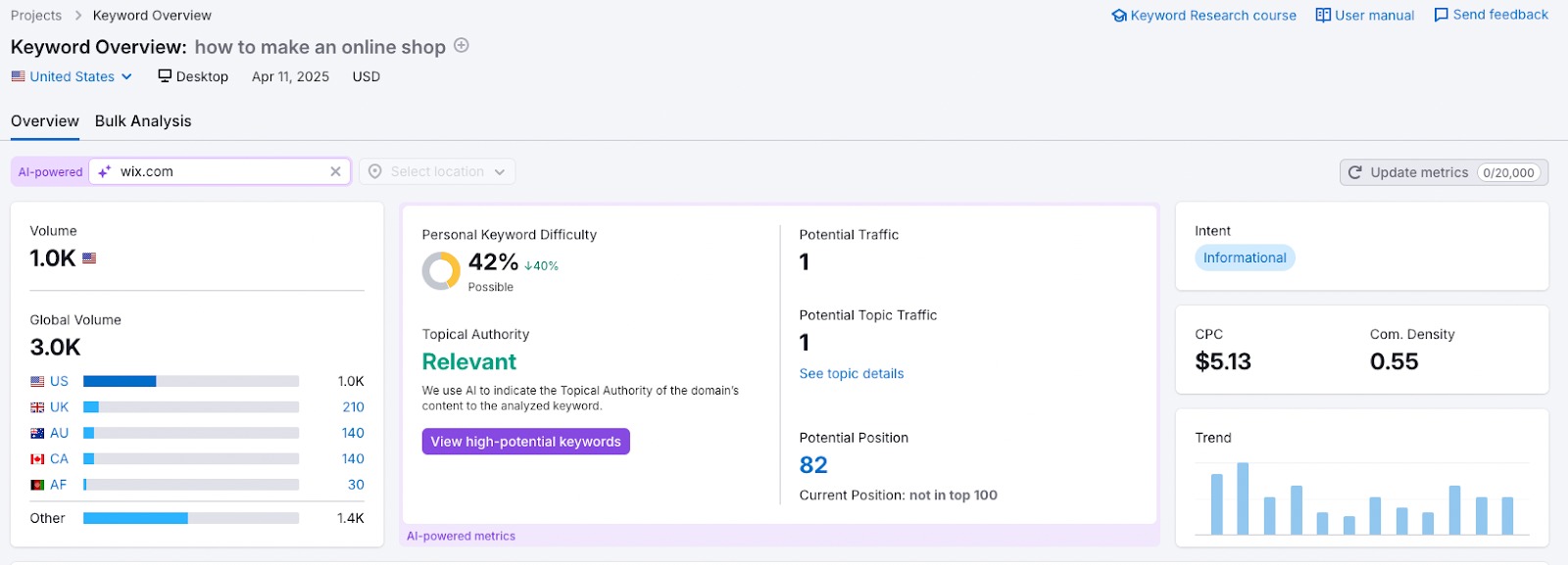Click the Personal Keyword Difficulty donut chart

tap(441, 271)
